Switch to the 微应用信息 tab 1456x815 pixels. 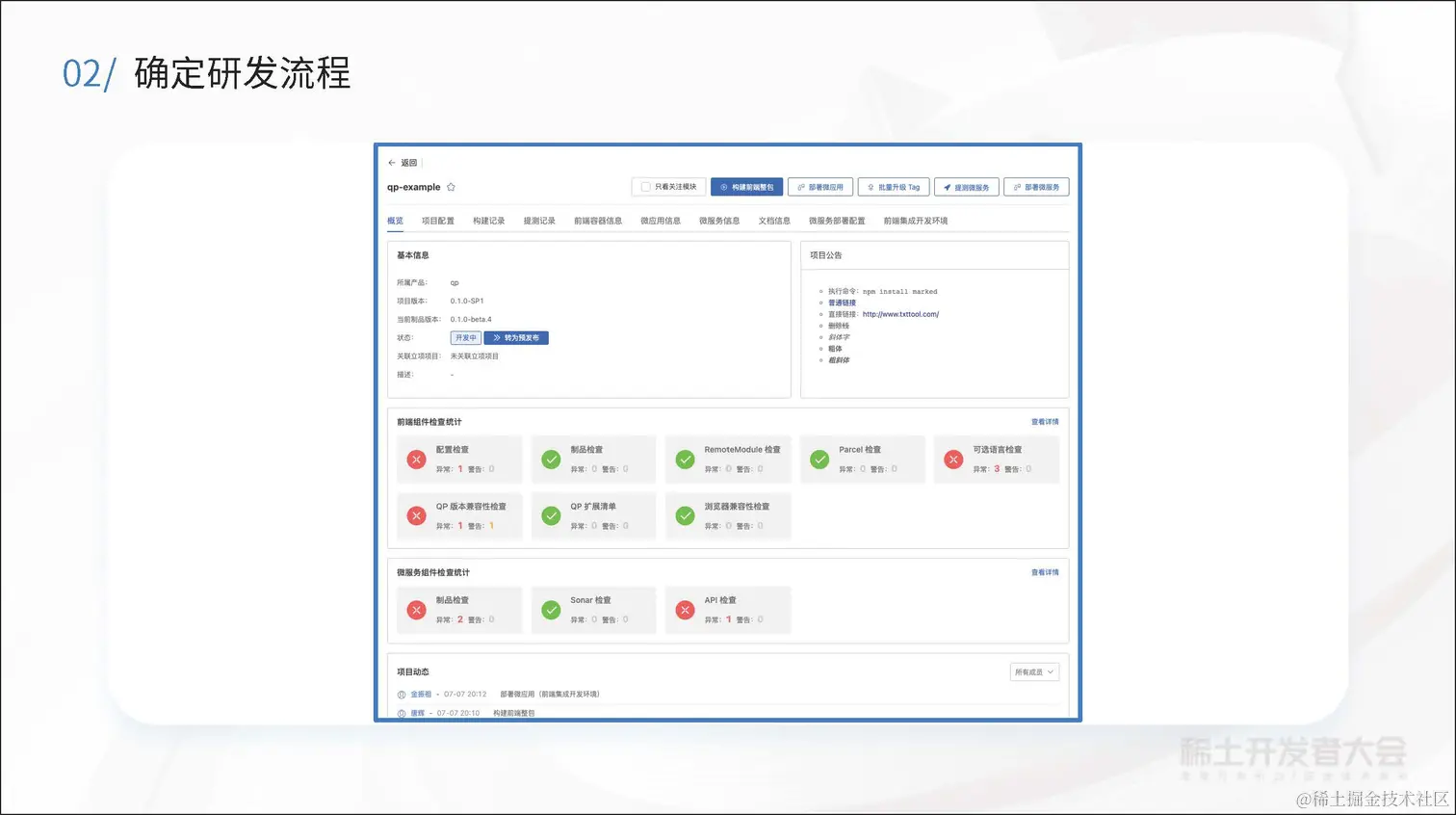coord(661,221)
